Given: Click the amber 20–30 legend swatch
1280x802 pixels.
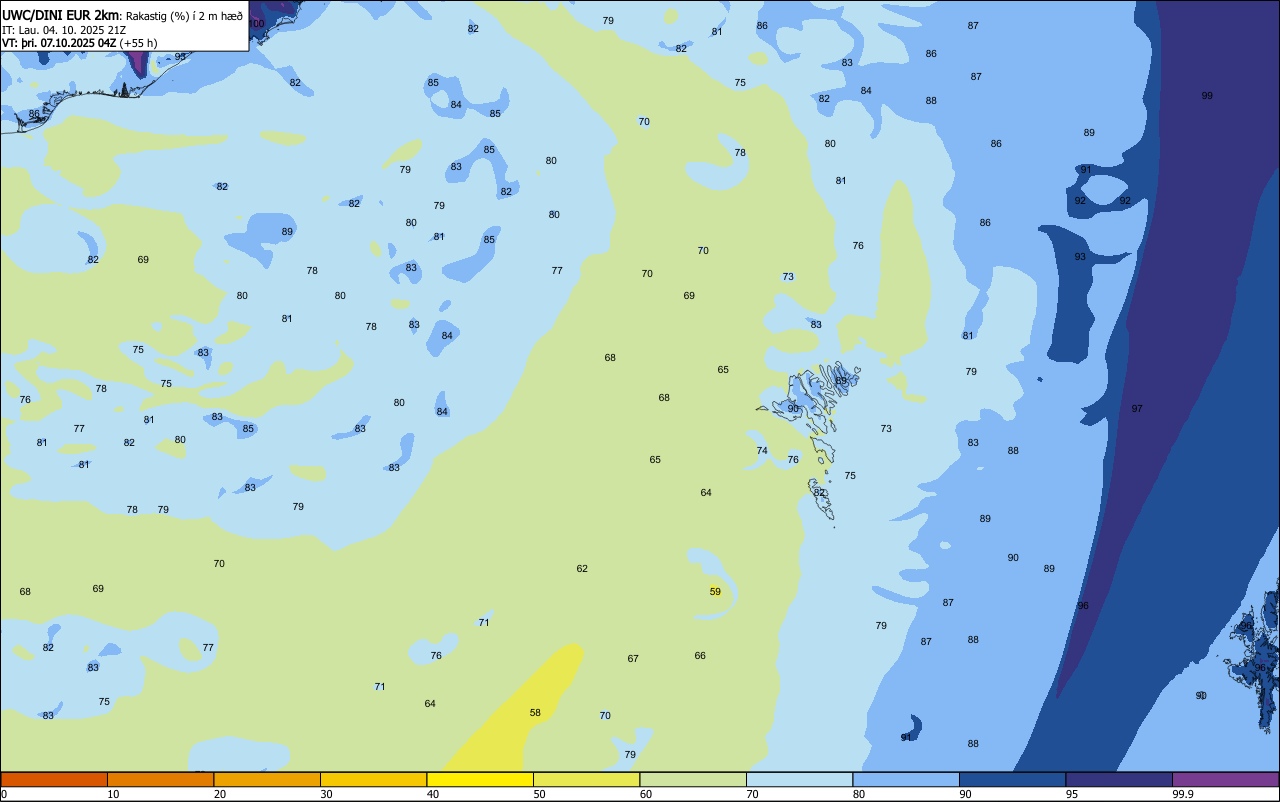Looking at the screenshot, I should point(267,779).
